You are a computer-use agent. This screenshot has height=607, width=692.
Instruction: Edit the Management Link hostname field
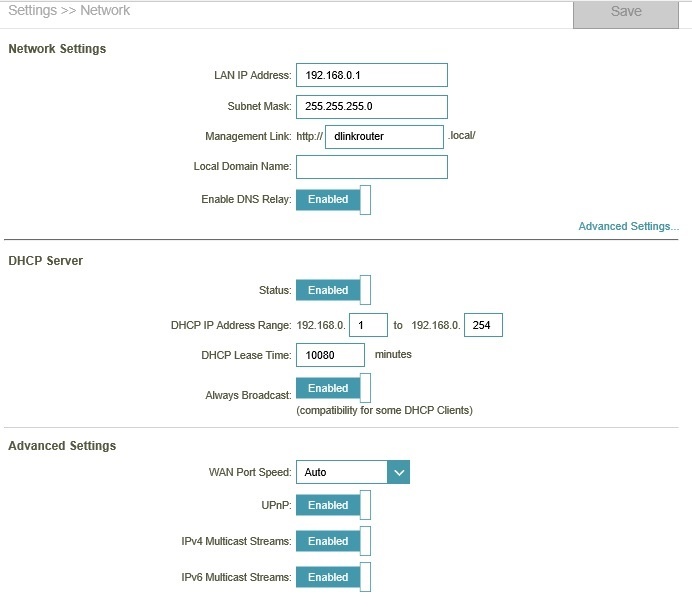click(384, 137)
